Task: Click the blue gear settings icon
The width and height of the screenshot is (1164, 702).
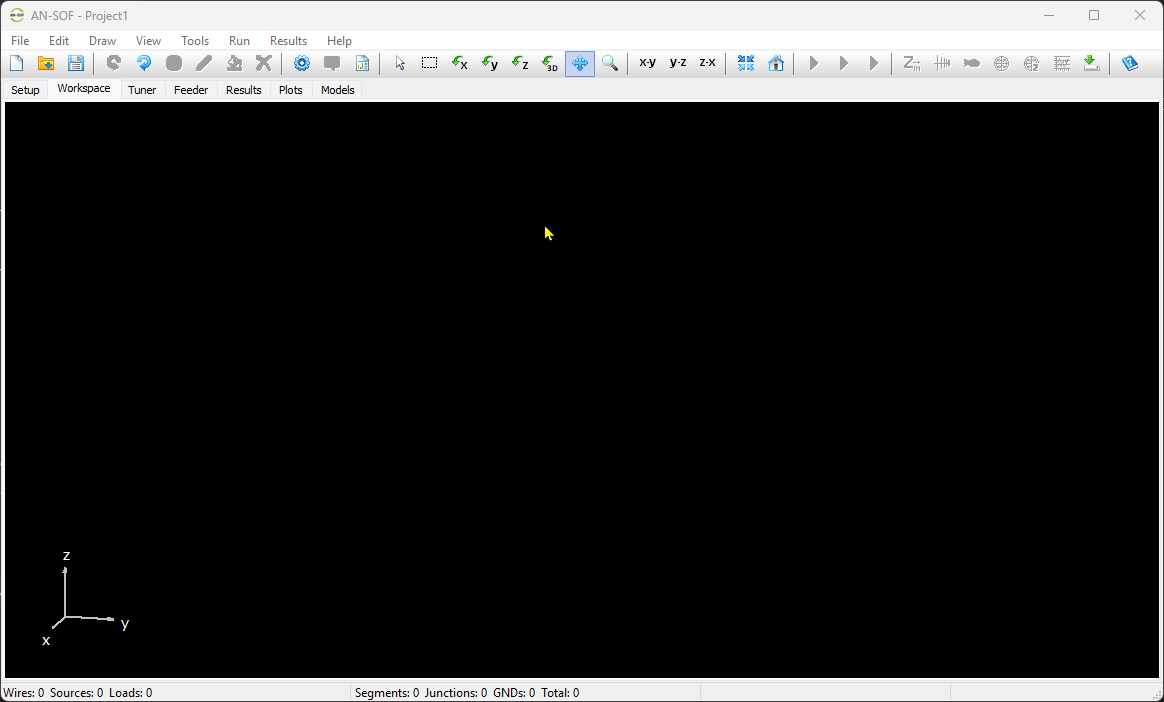Action: click(x=302, y=64)
